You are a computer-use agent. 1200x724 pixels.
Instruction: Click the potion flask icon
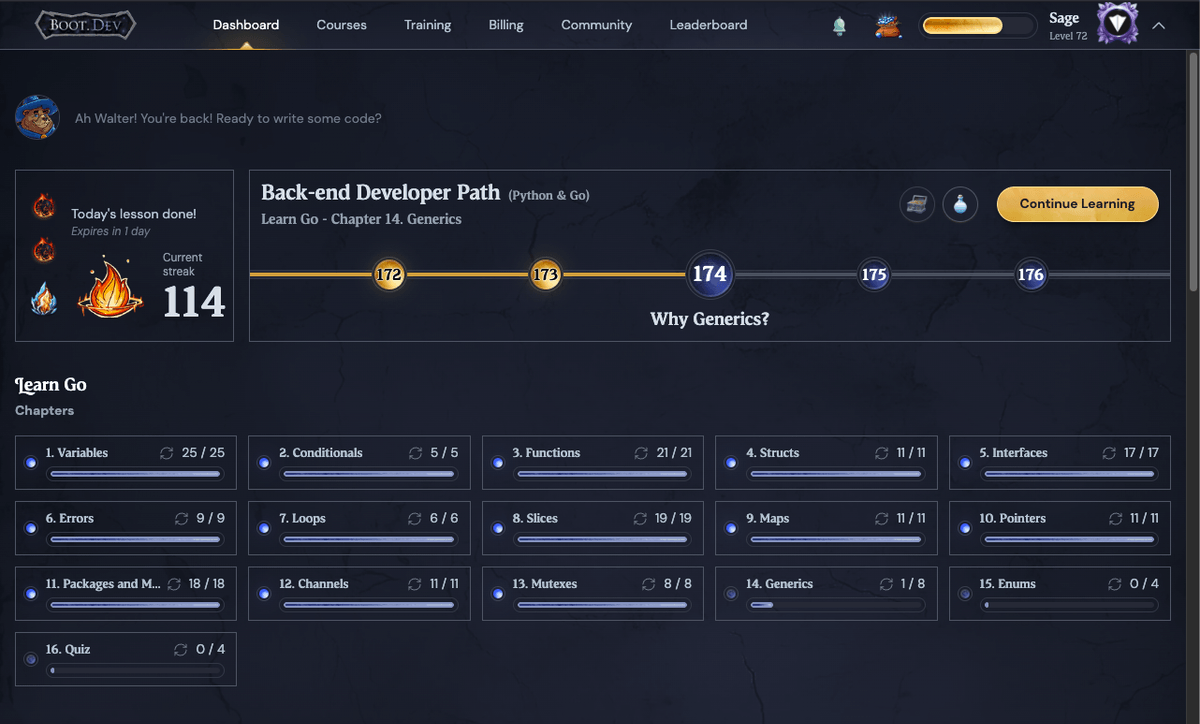[x=960, y=204]
